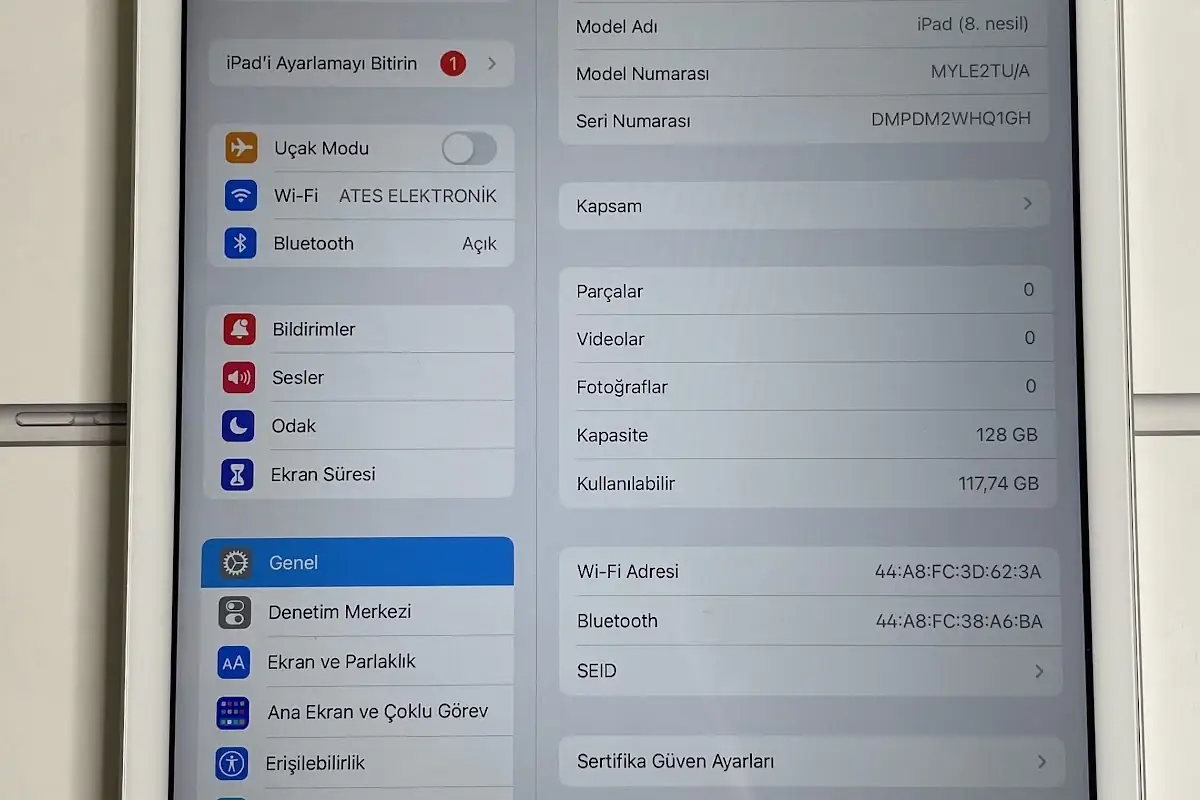The width and height of the screenshot is (1200, 800).
Task: Expand the SEID row chevron
Action: pyautogui.click(x=1039, y=671)
